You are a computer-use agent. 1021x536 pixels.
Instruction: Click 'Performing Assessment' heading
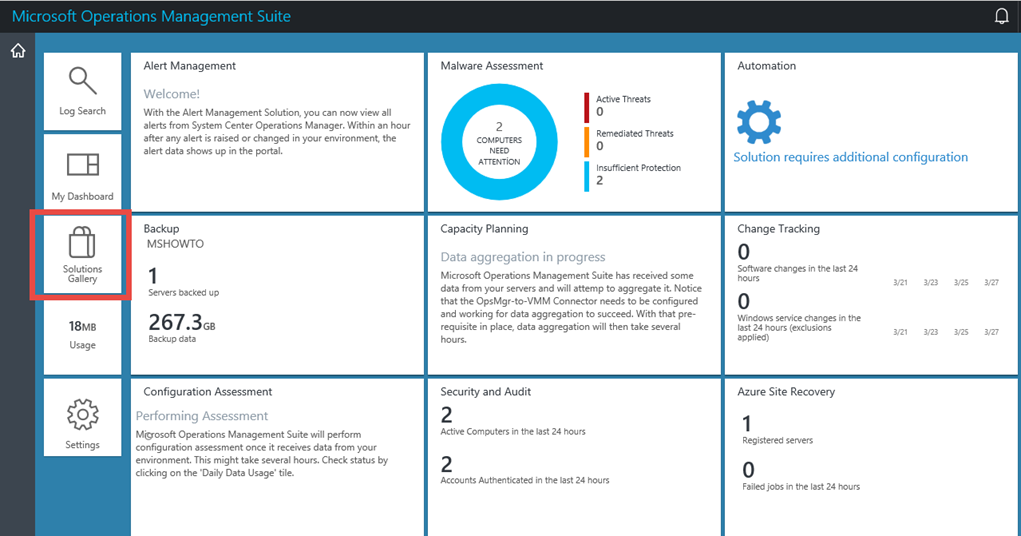202,416
